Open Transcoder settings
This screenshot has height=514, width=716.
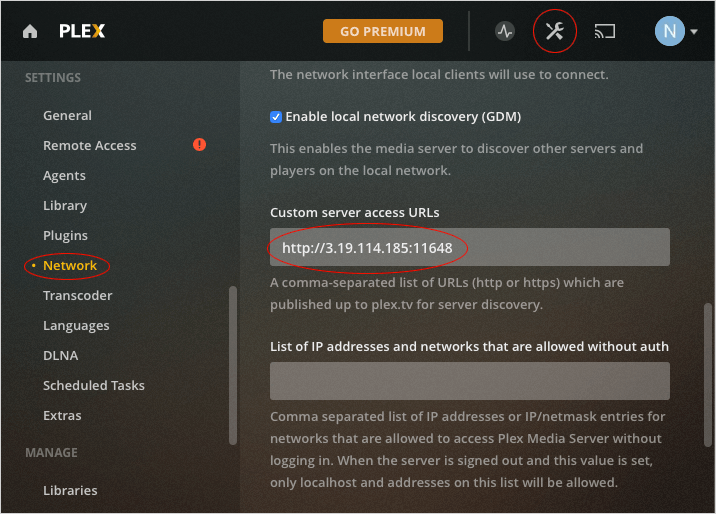click(78, 296)
